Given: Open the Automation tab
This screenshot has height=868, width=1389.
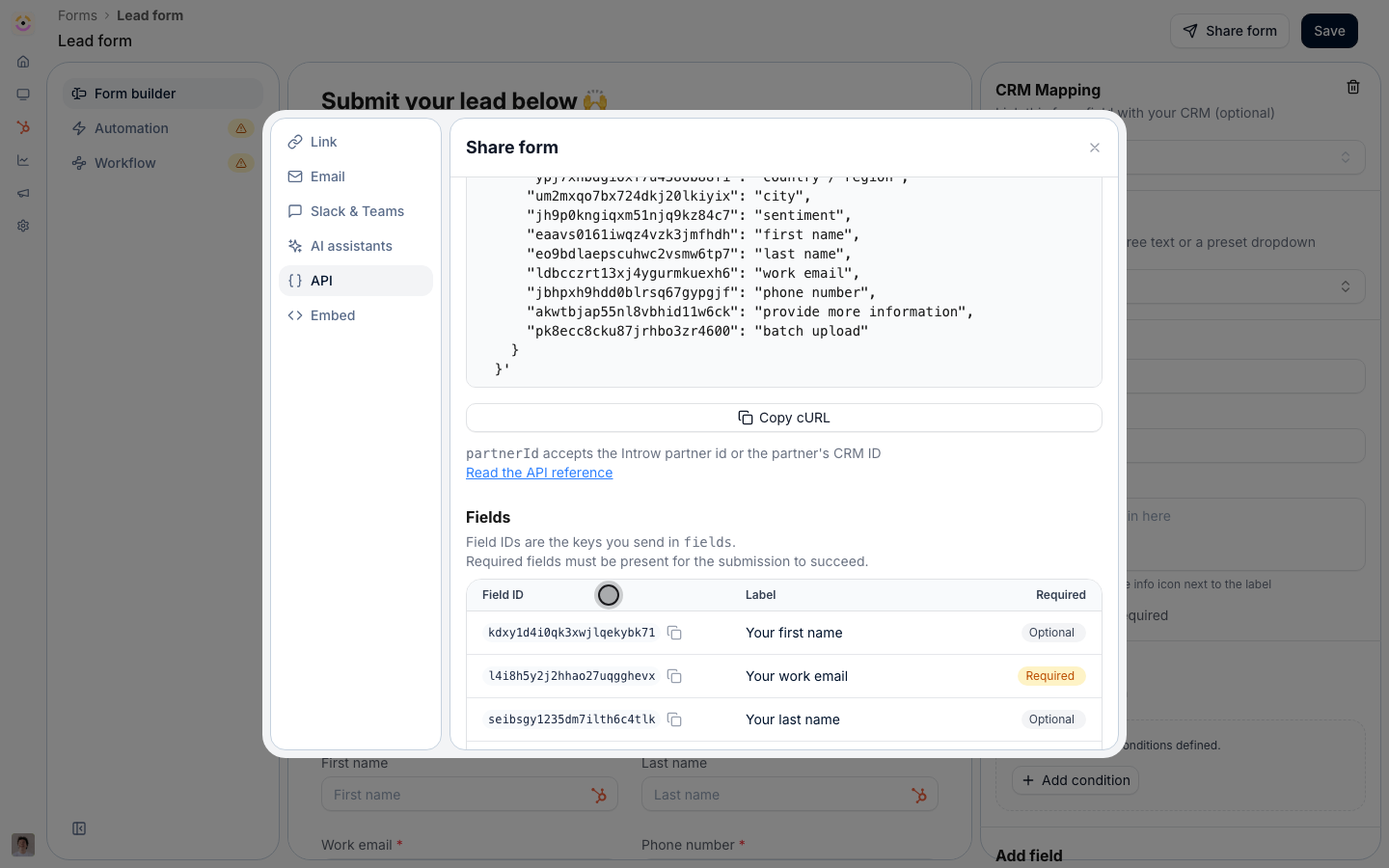Looking at the screenshot, I should pos(163,128).
